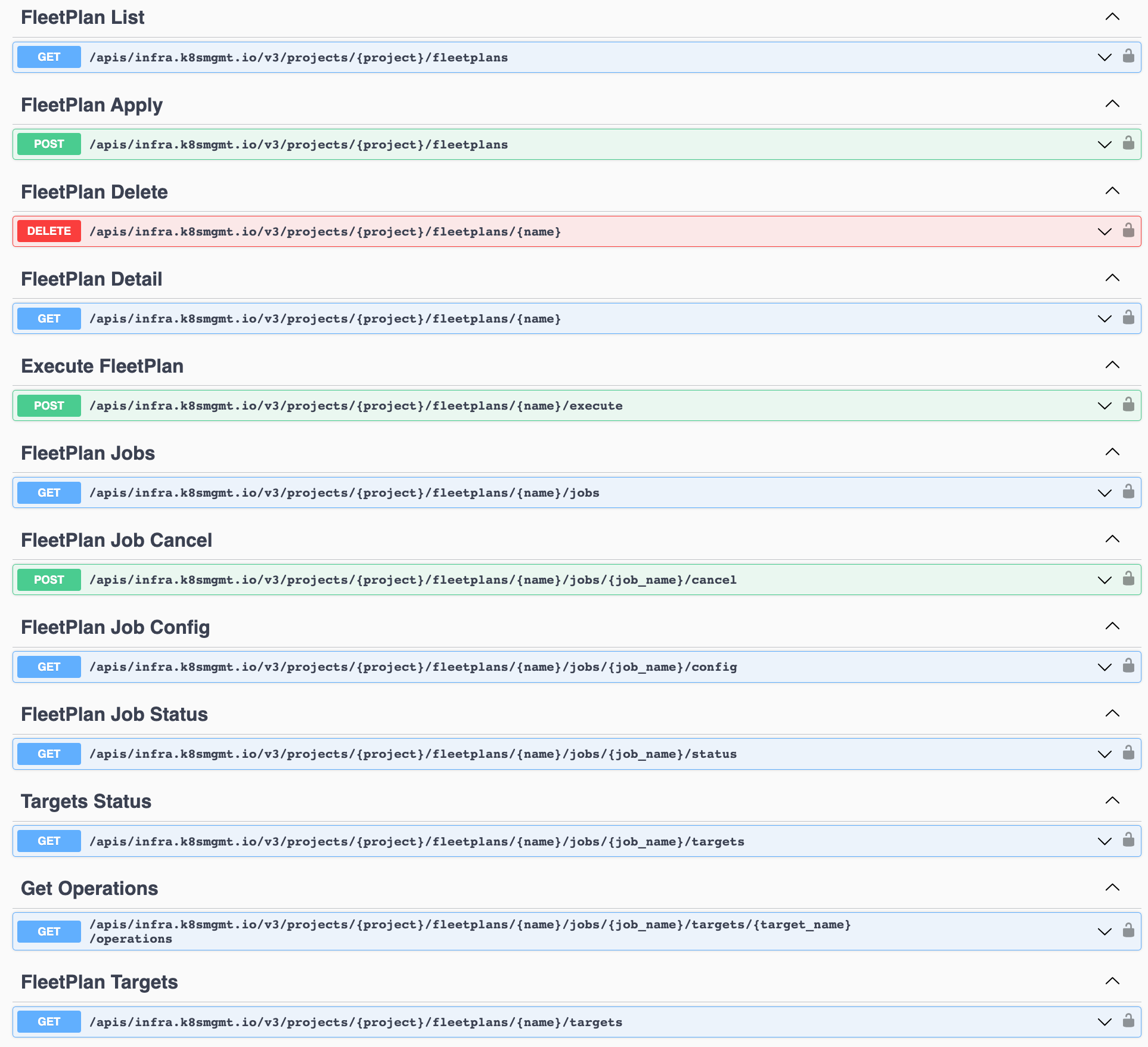Expand the job status GET operation chevron
Viewport: 1148px width, 1047px height.
(1104, 754)
